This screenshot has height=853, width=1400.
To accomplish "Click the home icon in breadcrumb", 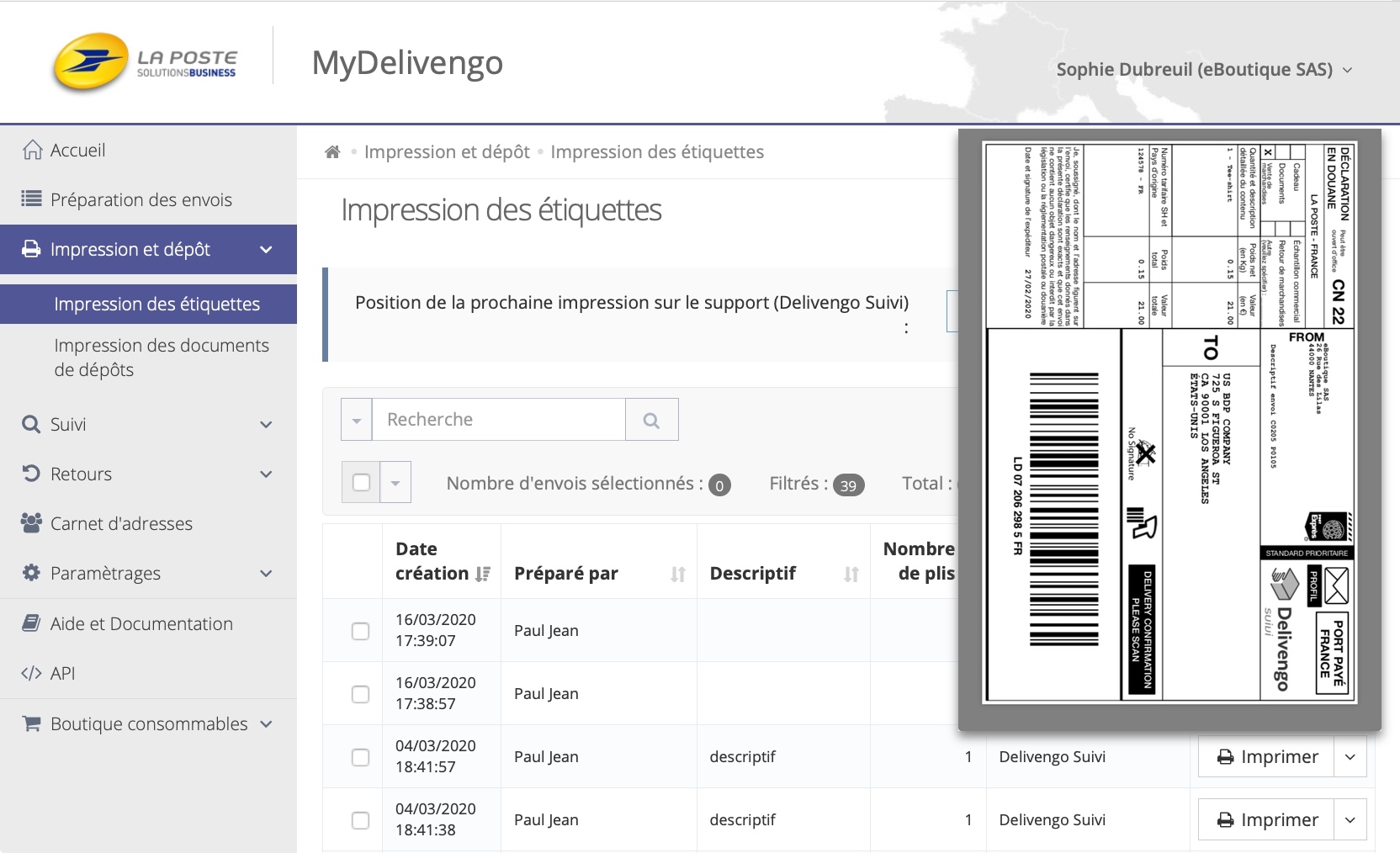I will tap(332, 152).
